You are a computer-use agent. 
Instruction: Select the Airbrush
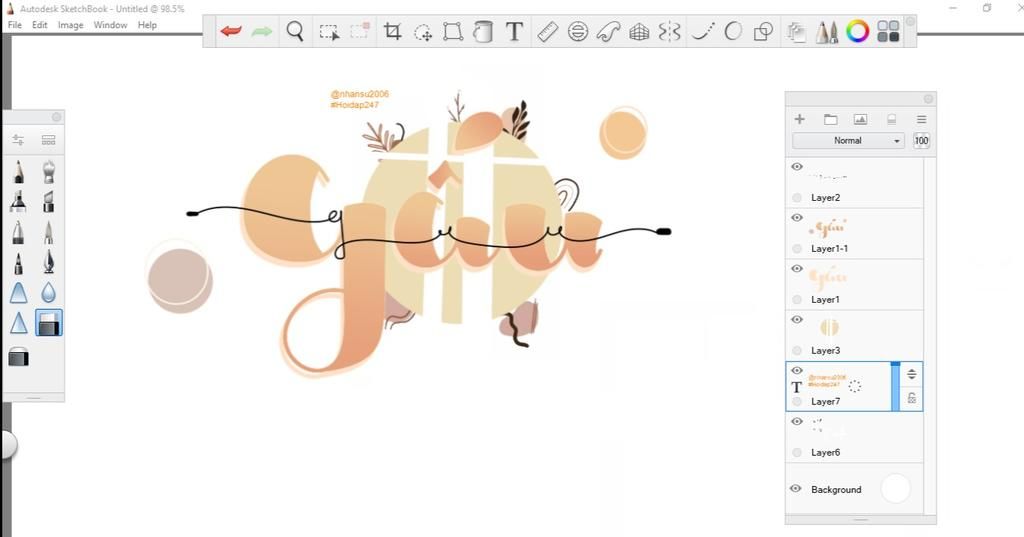(48, 171)
